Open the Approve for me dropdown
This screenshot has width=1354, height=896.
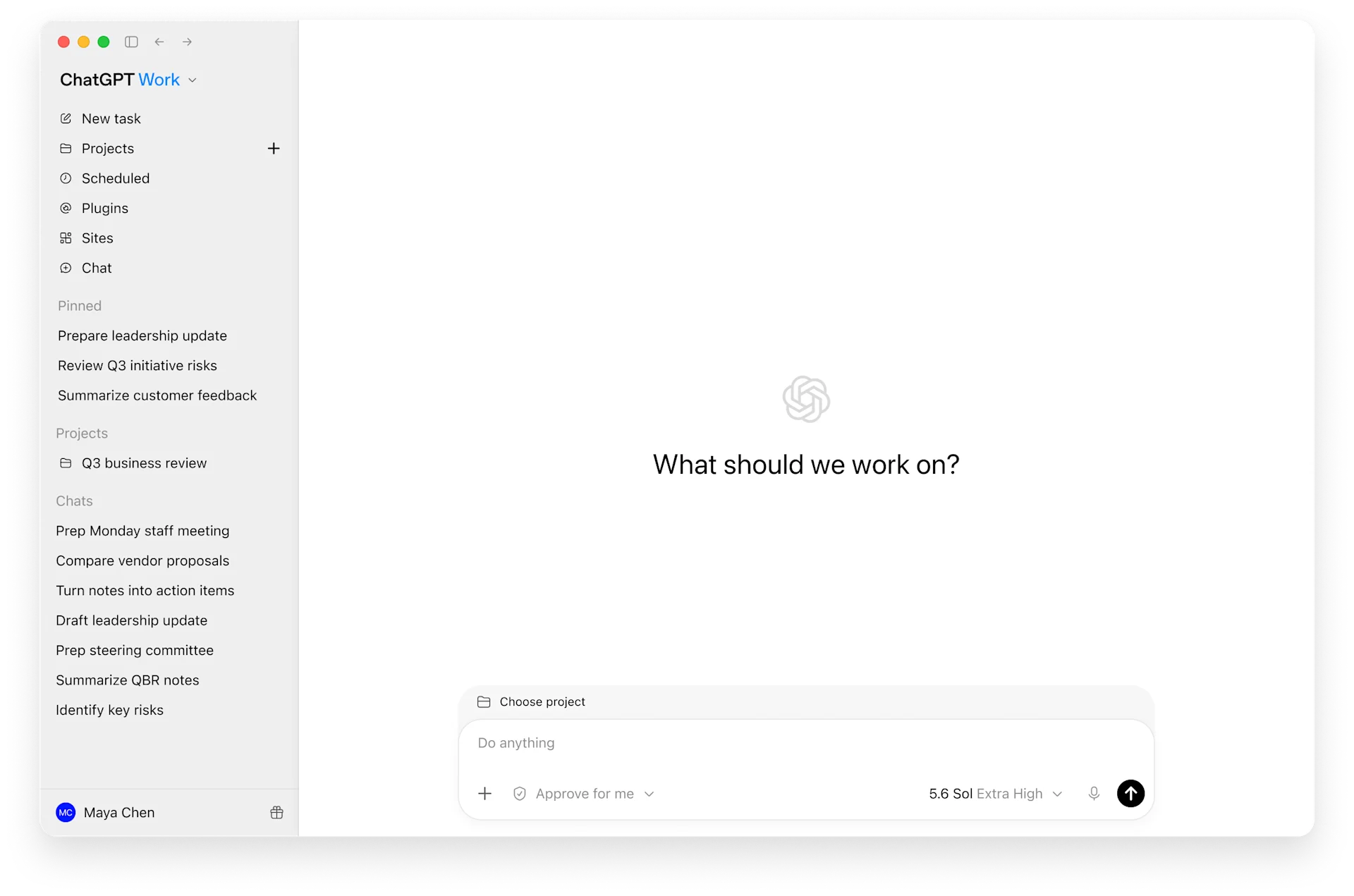pyautogui.click(x=584, y=794)
